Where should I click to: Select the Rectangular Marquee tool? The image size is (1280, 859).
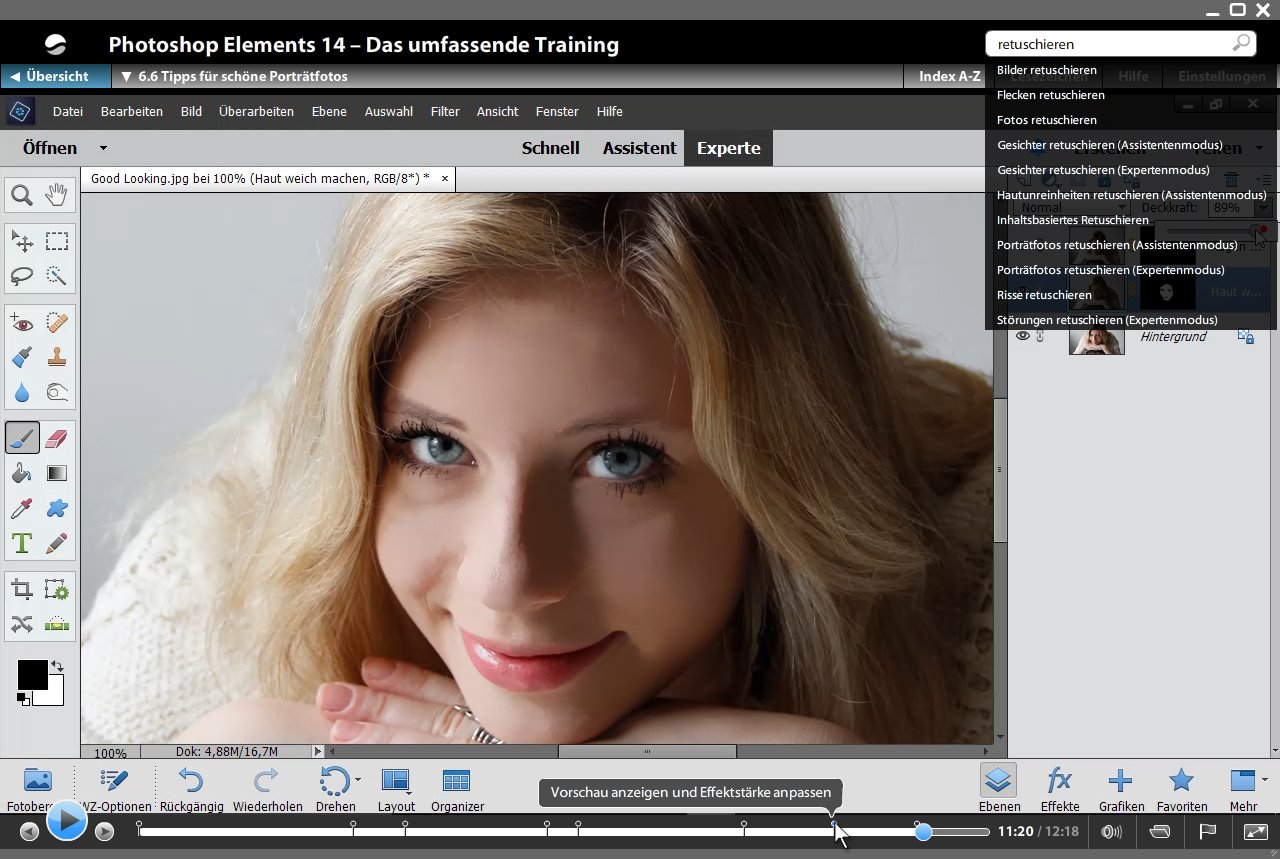pyautogui.click(x=57, y=242)
